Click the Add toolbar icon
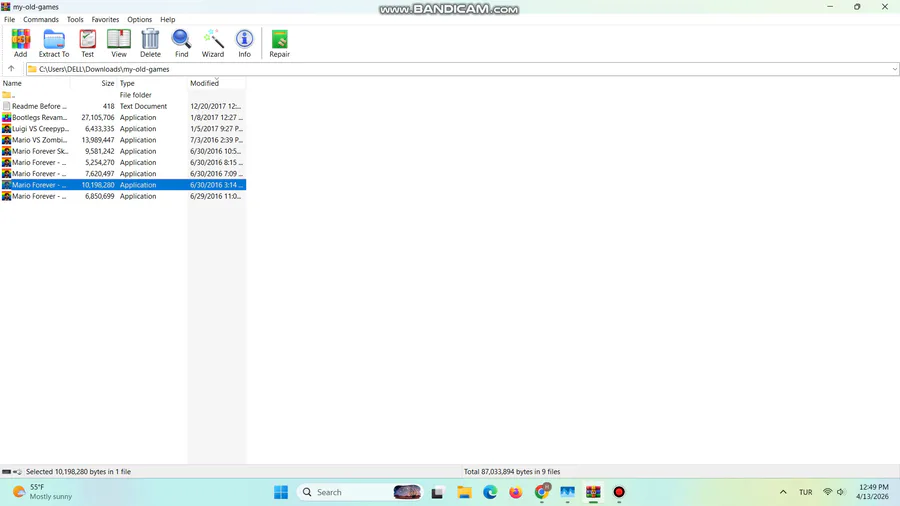 tap(21, 43)
